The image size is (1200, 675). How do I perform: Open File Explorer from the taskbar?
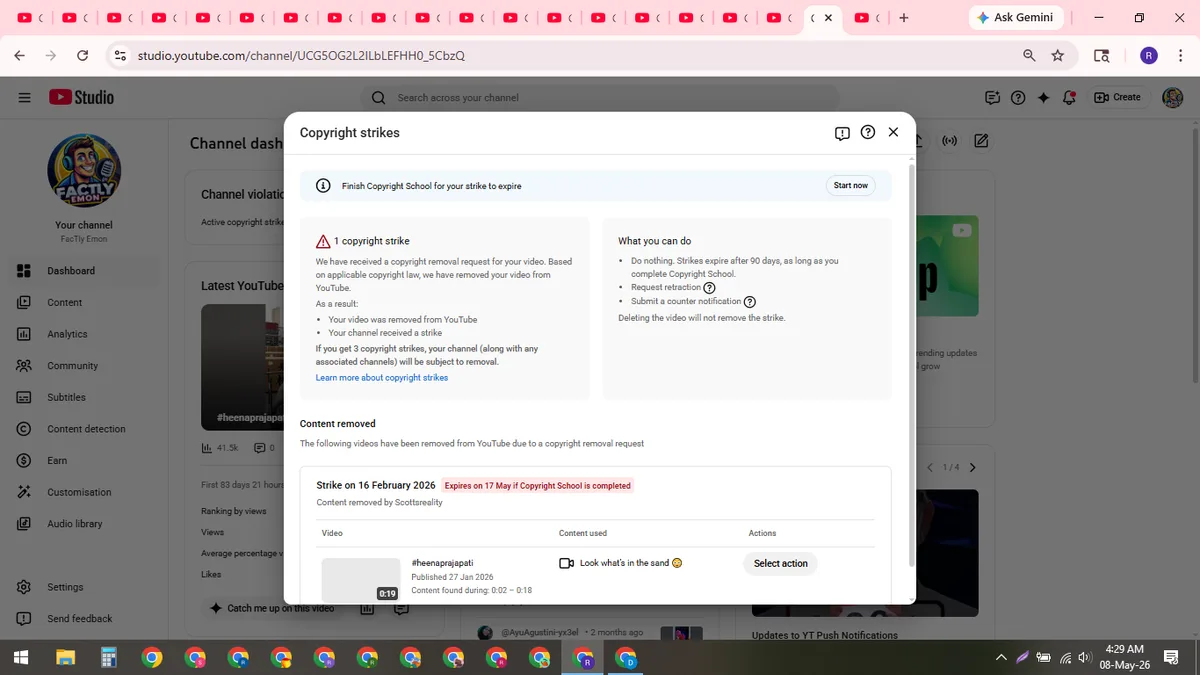coord(65,657)
